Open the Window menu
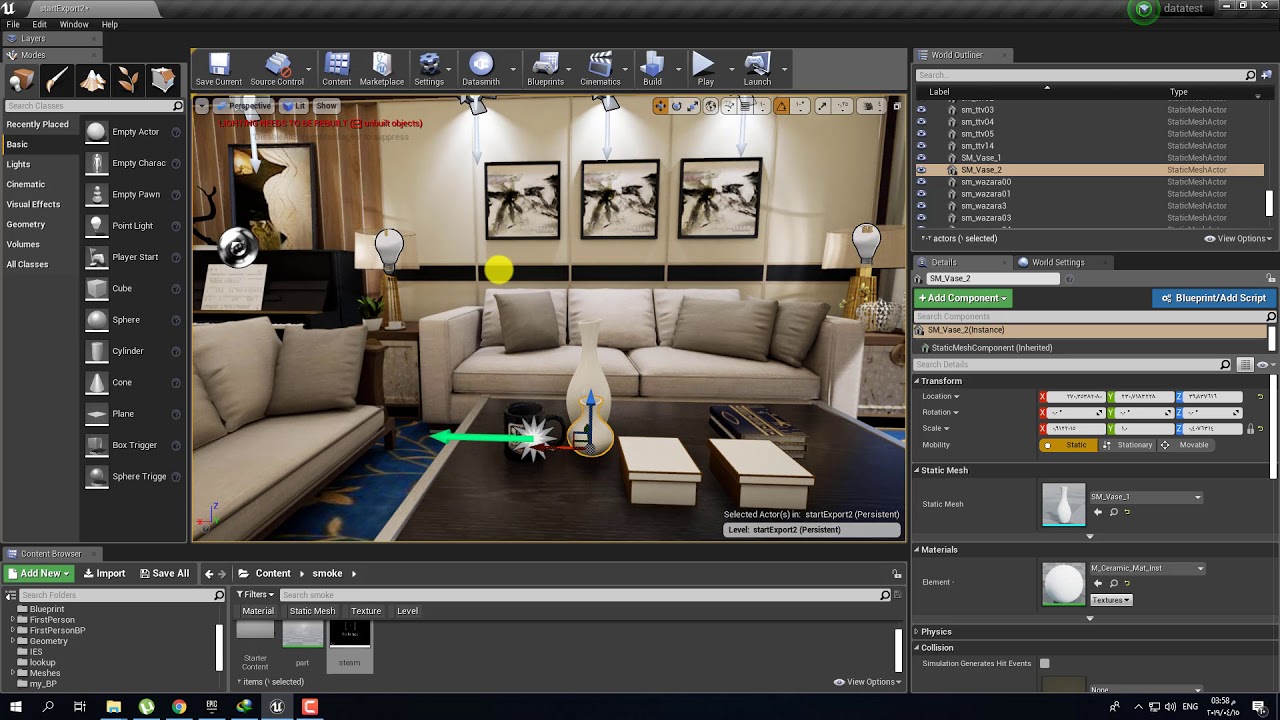This screenshot has height=720, width=1280. pos(74,24)
